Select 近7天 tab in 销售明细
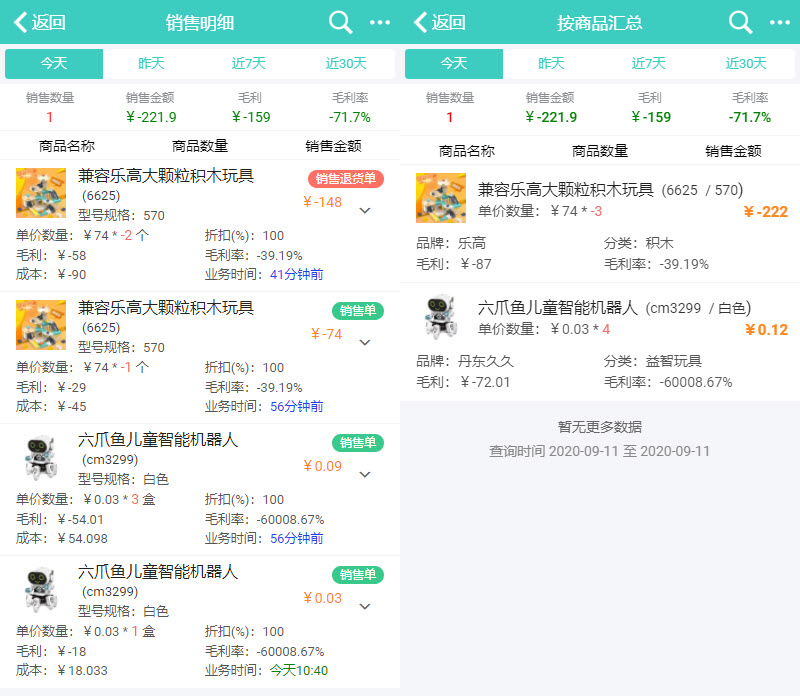The width and height of the screenshot is (800, 696). 249,63
